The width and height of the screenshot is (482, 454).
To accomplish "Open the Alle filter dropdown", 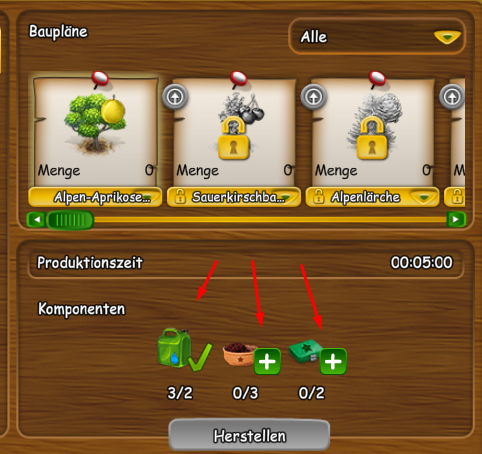I will point(377,37).
